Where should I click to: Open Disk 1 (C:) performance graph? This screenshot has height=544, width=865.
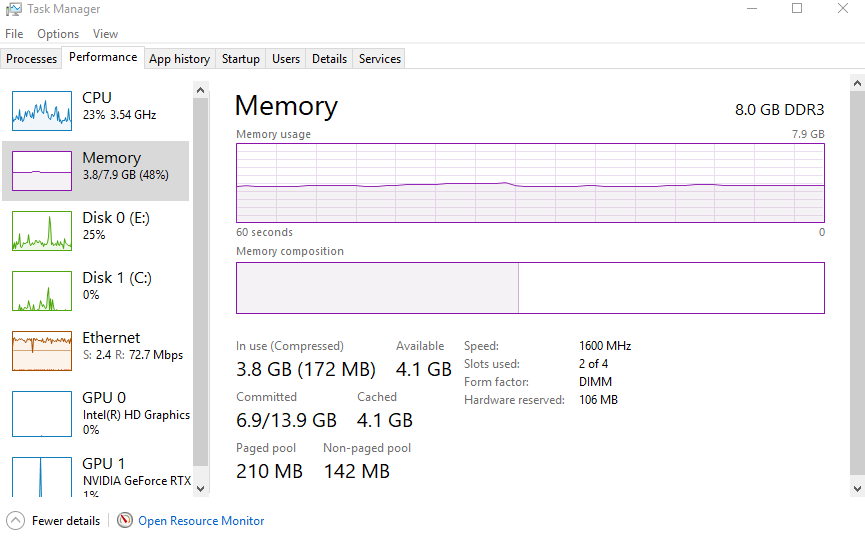(x=42, y=291)
